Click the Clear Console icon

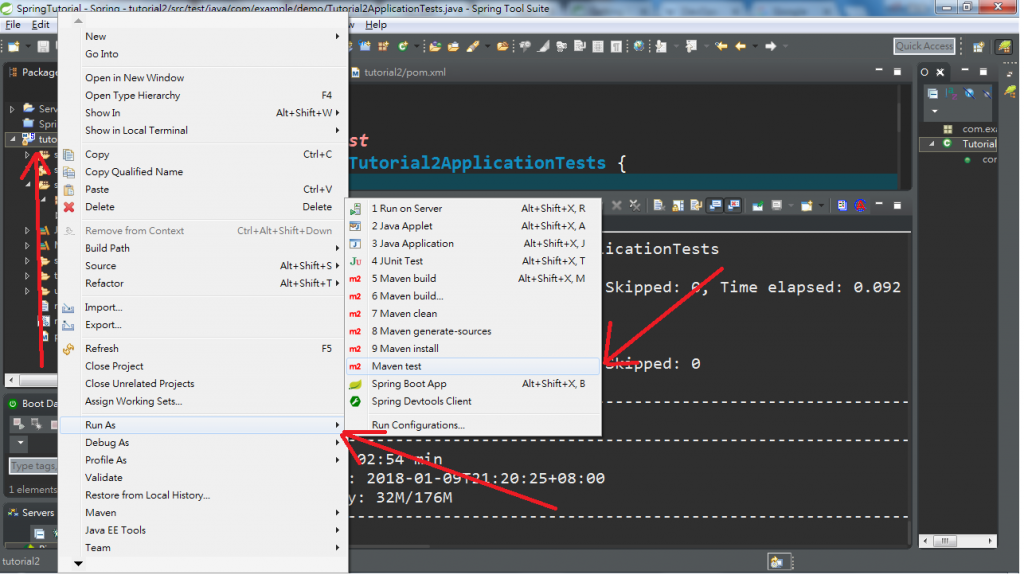[x=658, y=206]
